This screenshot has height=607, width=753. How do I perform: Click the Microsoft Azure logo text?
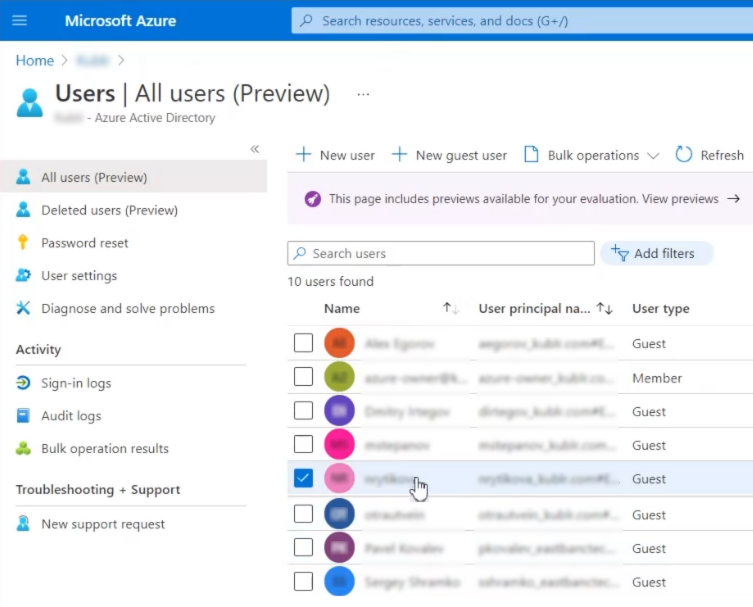[x=121, y=21]
